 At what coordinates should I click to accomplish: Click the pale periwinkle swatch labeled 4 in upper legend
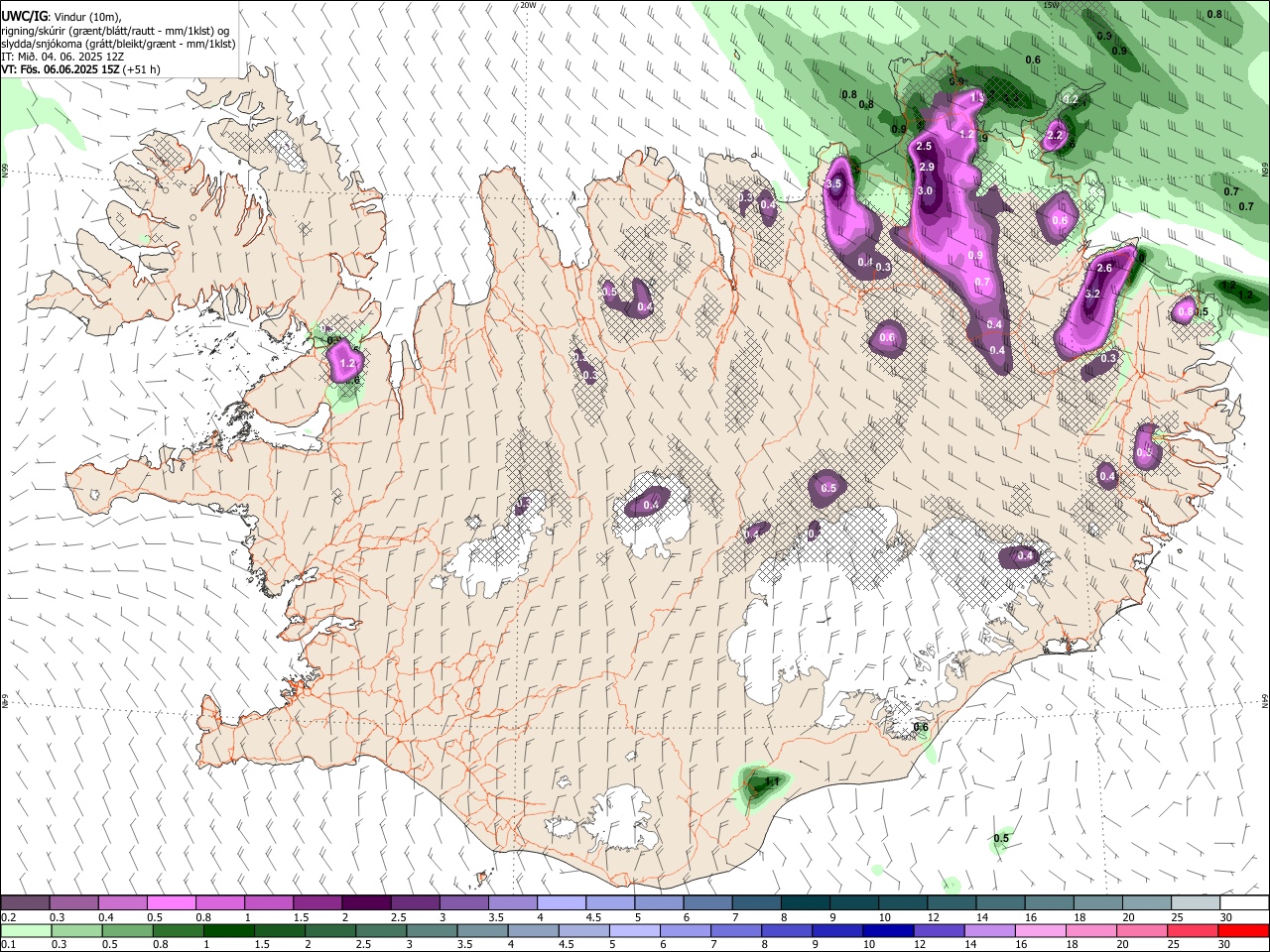[x=561, y=902]
